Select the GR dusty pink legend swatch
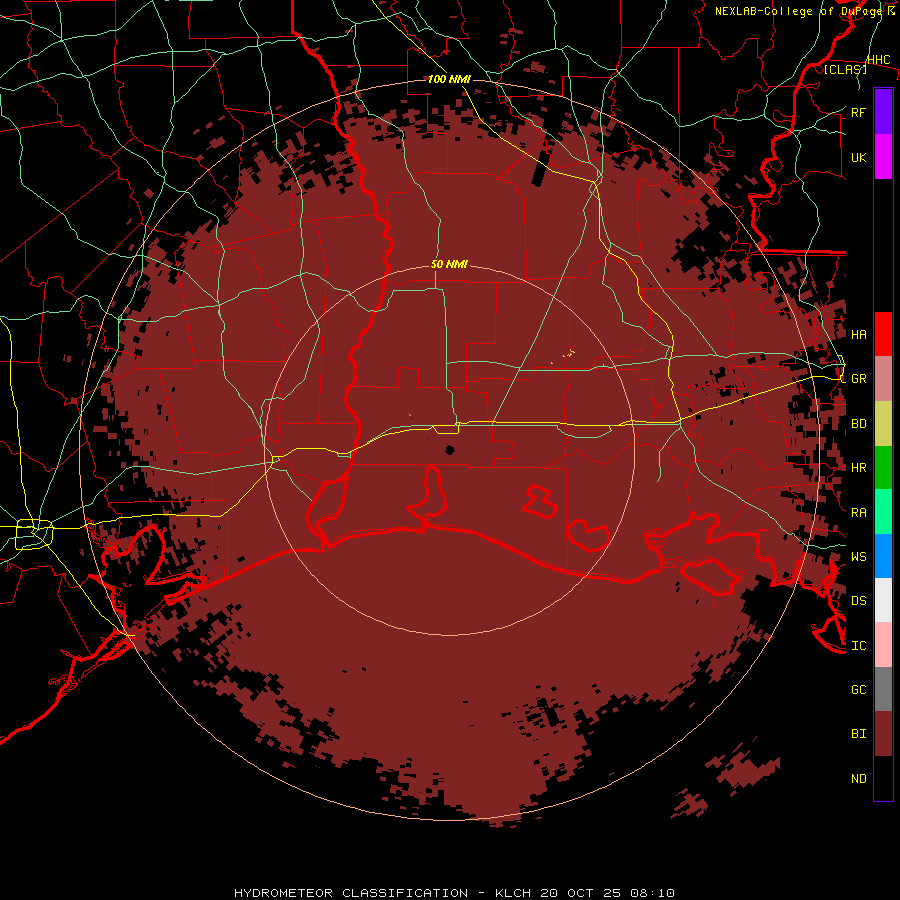Screen dimensions: 900x900 (x=883, y=379)
